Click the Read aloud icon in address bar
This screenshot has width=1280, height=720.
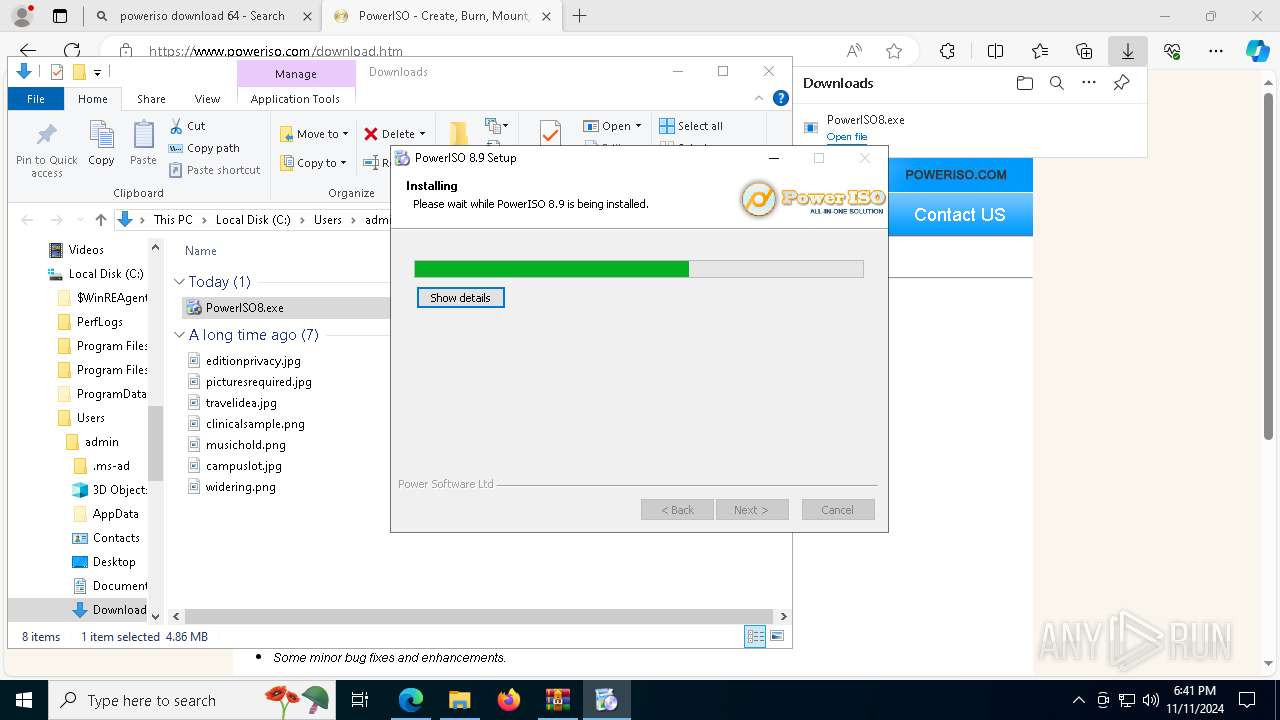point(854,51)
